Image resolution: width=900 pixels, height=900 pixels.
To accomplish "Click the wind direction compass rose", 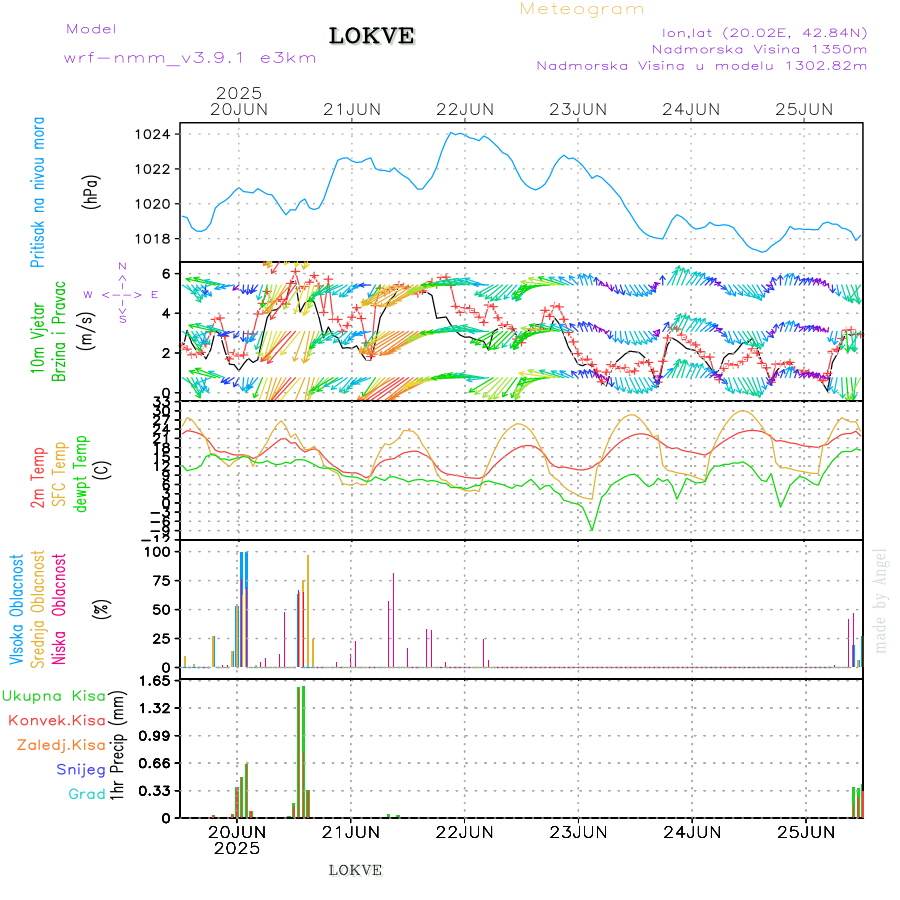I will click(122, 294).
